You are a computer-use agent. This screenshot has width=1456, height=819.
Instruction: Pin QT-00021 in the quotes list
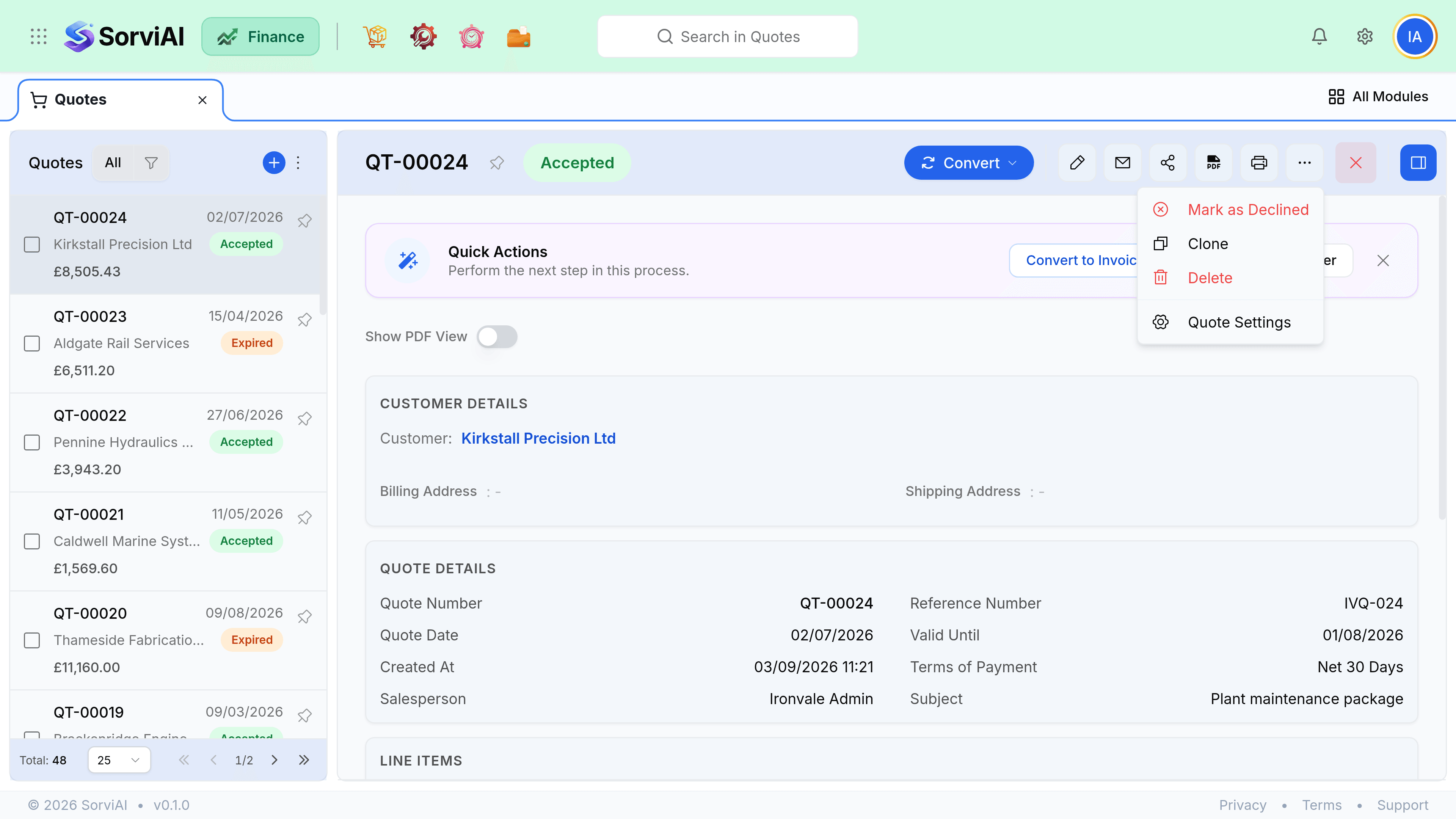point(304,517)
